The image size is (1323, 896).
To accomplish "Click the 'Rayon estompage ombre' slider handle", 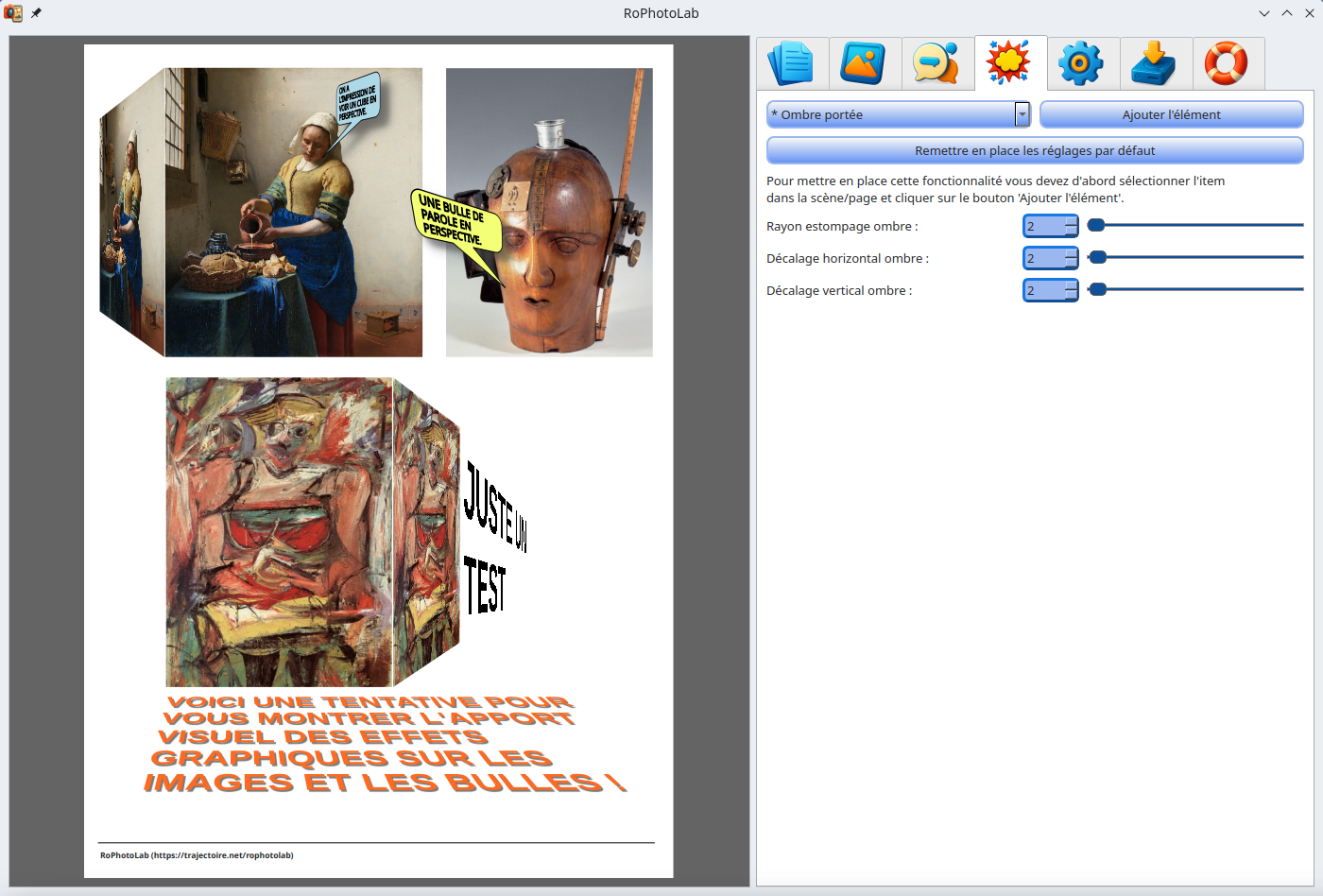I will coord(1096,225).
